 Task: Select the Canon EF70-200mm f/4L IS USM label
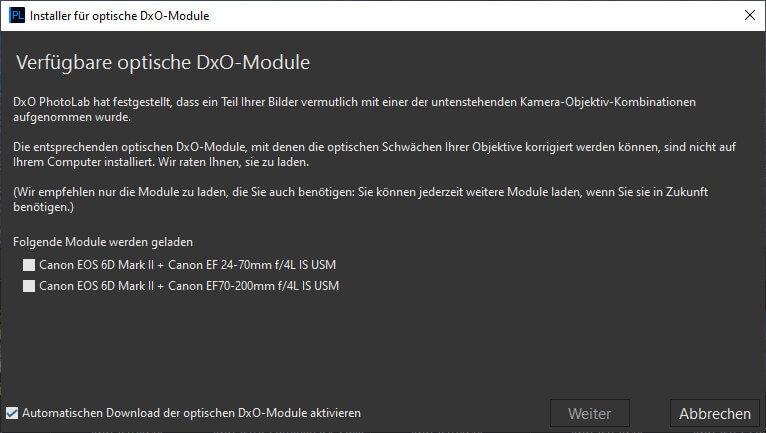[189, 286]
